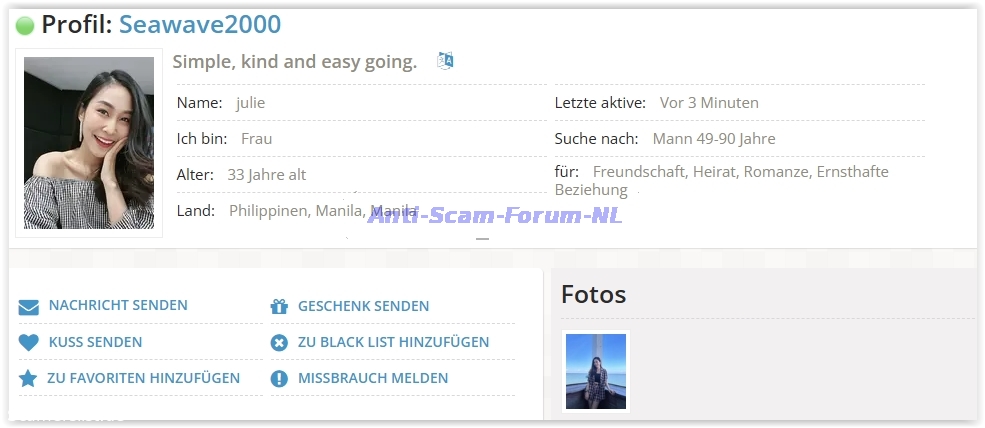Click the green online status dot
This screenshot has width=985, height=428.
pos(25,26)
